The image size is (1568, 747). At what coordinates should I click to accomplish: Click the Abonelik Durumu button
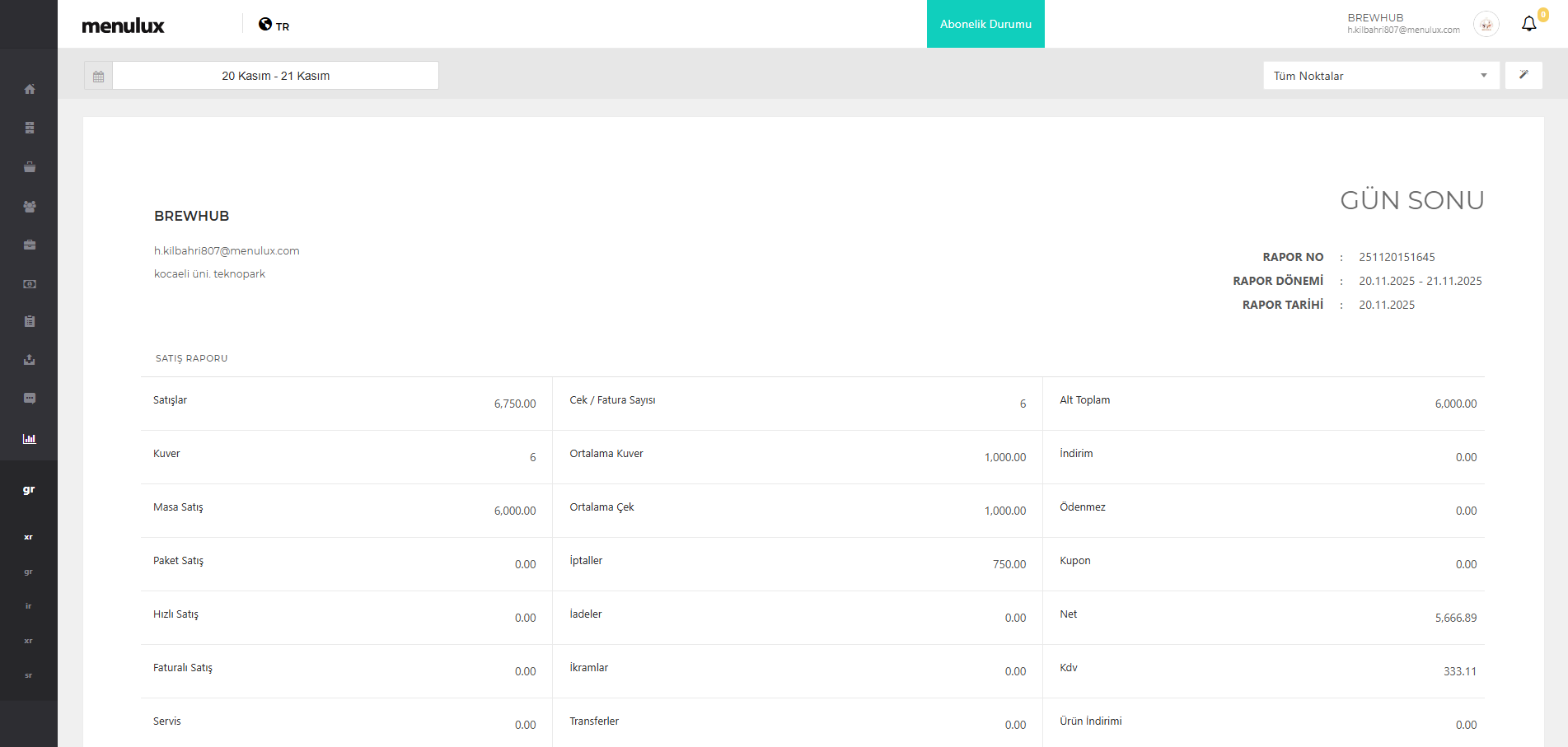985,24
